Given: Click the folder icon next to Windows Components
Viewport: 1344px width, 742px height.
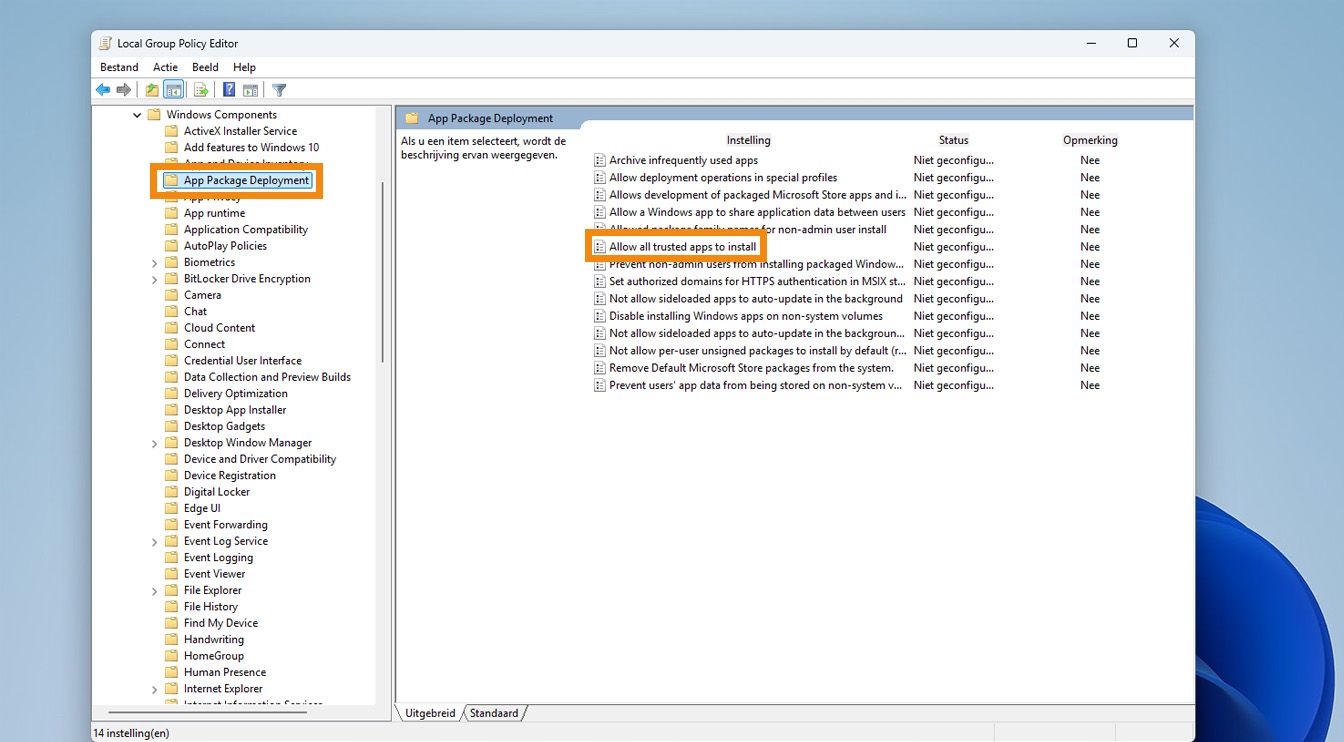Looking at the screenshot, I should click(154, 114).
